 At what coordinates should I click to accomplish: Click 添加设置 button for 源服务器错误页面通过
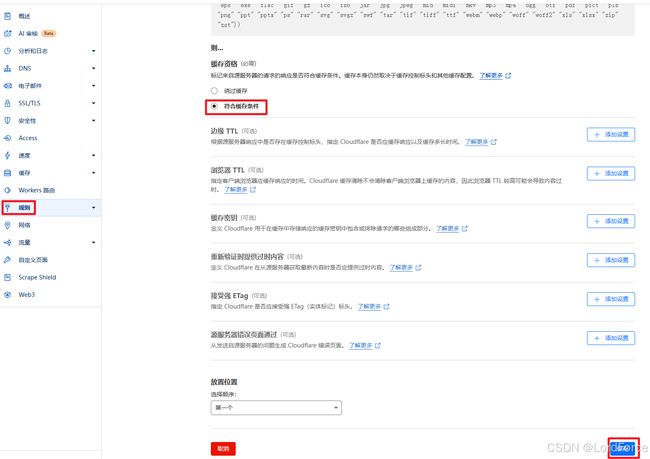[x=611, y=338]
